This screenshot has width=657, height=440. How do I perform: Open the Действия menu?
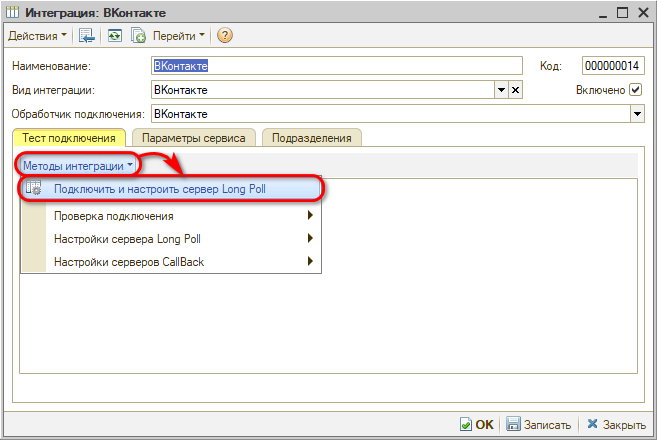(37, 36)
